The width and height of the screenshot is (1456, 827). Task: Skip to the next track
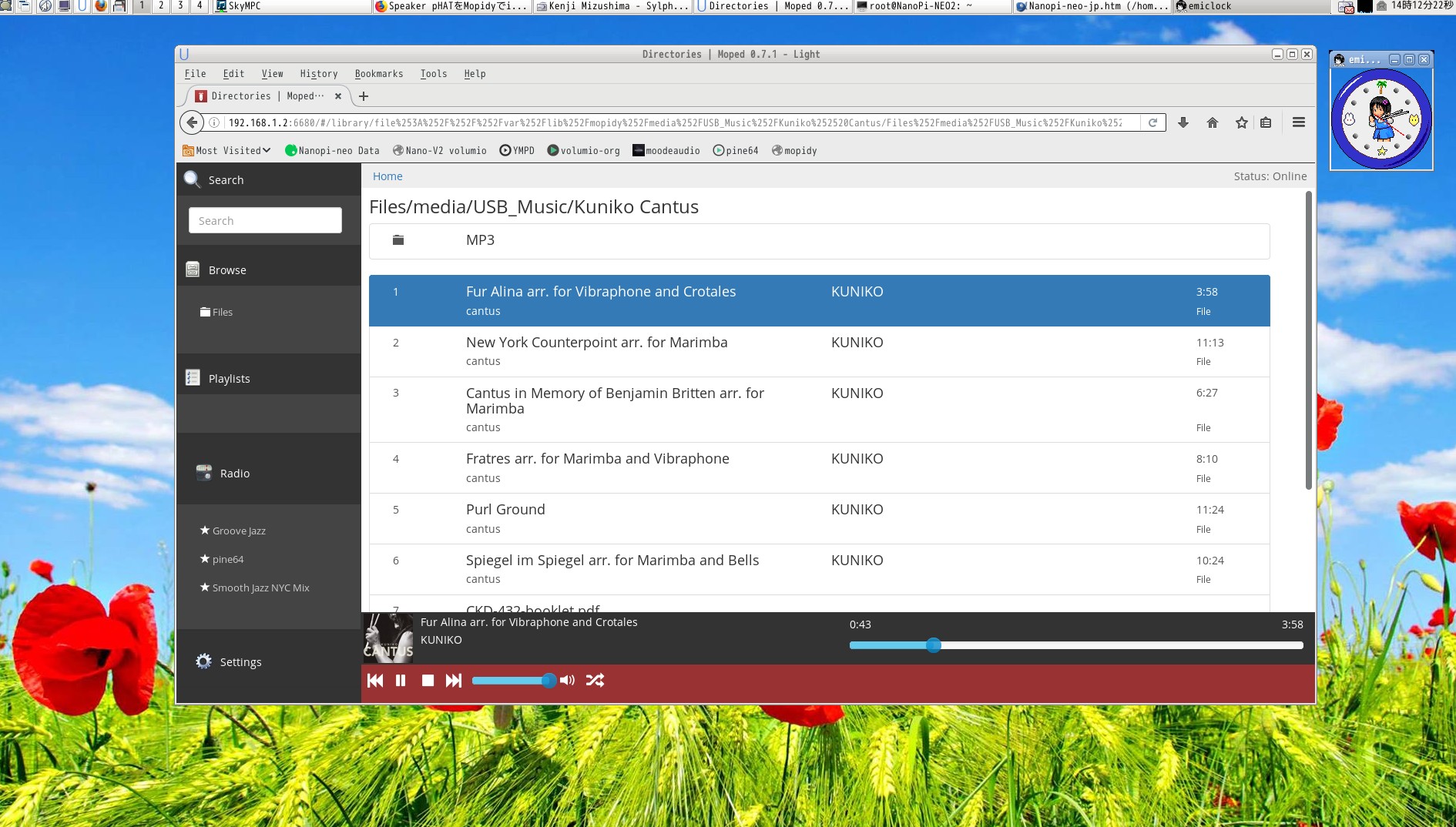click(x=454, y=681)
